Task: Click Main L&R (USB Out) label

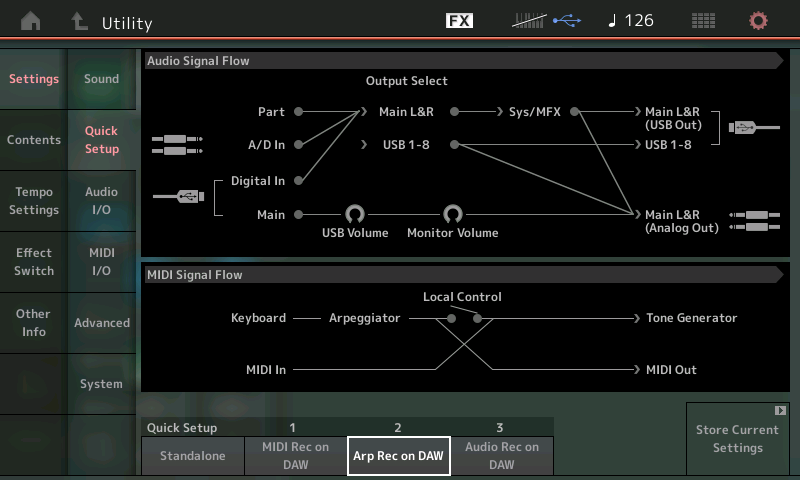Action: (x=673, y=118)
